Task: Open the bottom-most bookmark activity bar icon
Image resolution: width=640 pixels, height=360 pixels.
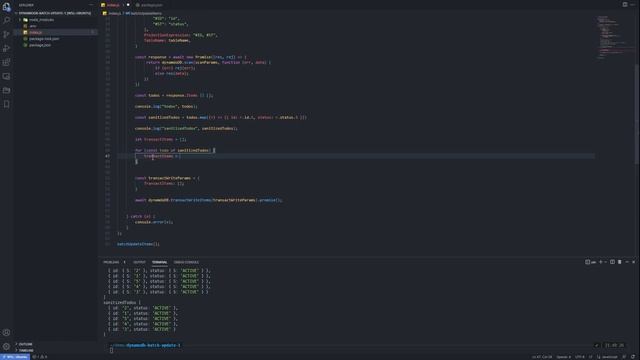Action: tap(6, 104)
